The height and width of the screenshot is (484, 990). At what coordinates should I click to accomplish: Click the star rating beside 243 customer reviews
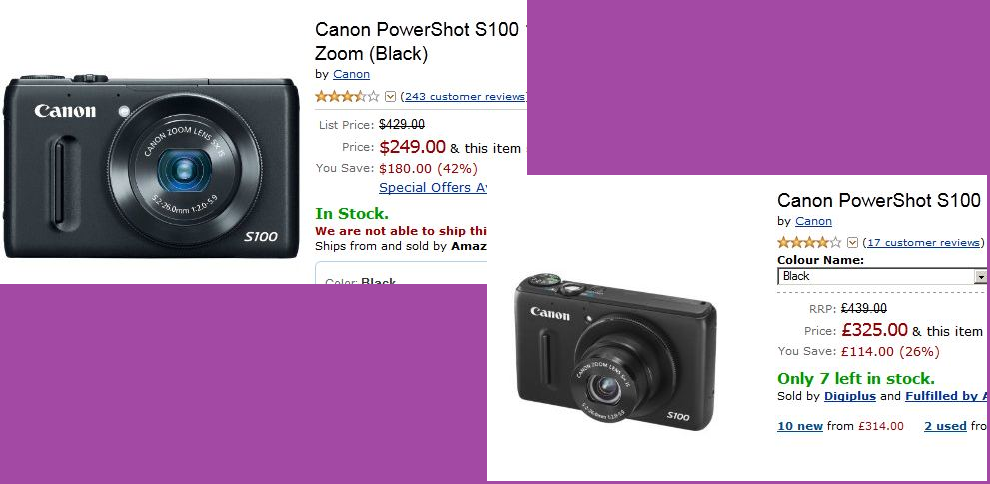[347, 97]
